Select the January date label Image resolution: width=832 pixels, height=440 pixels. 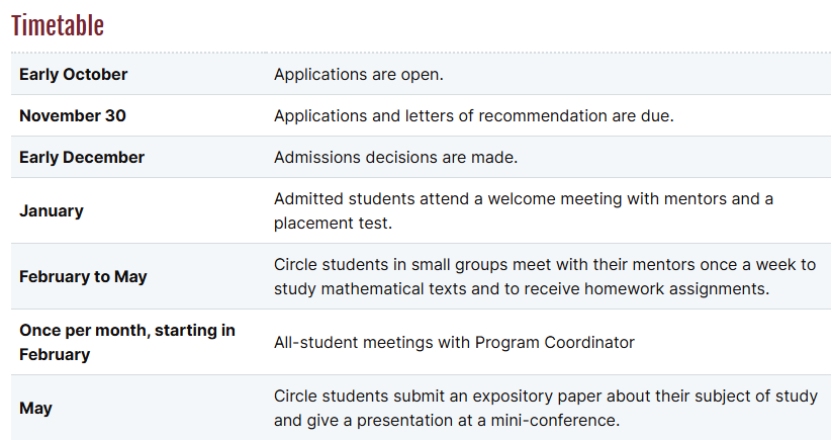(51, 211)
